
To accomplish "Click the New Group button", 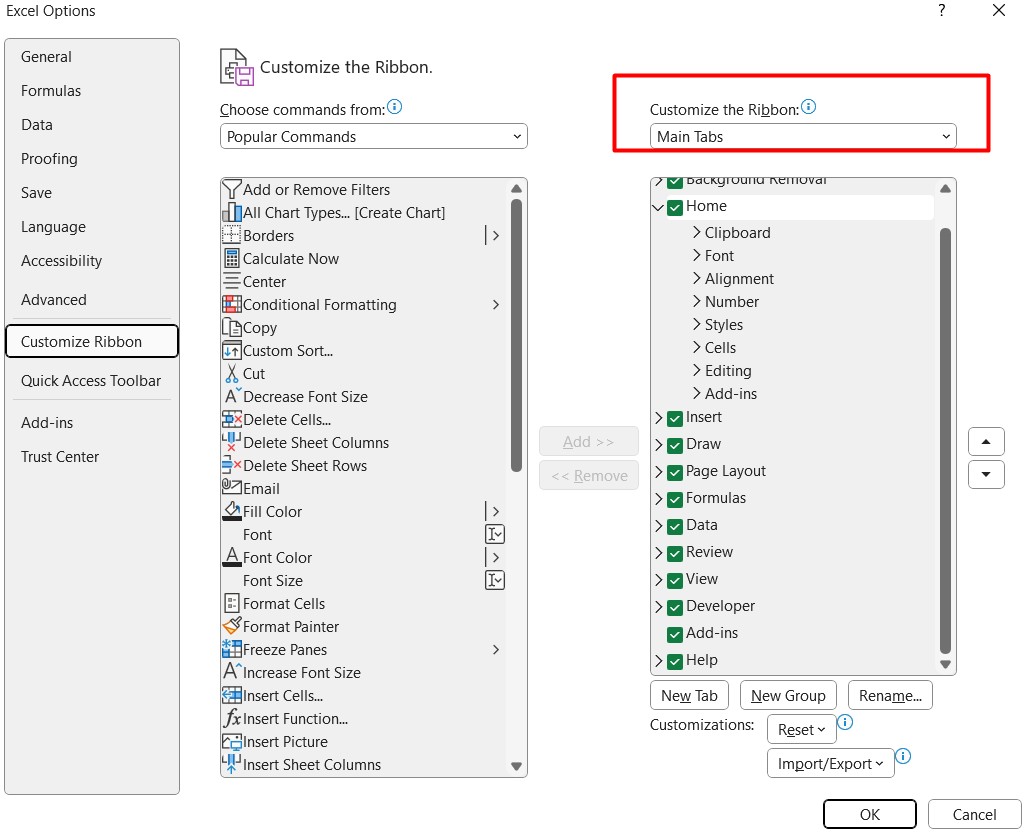I will tap(788, 695).
